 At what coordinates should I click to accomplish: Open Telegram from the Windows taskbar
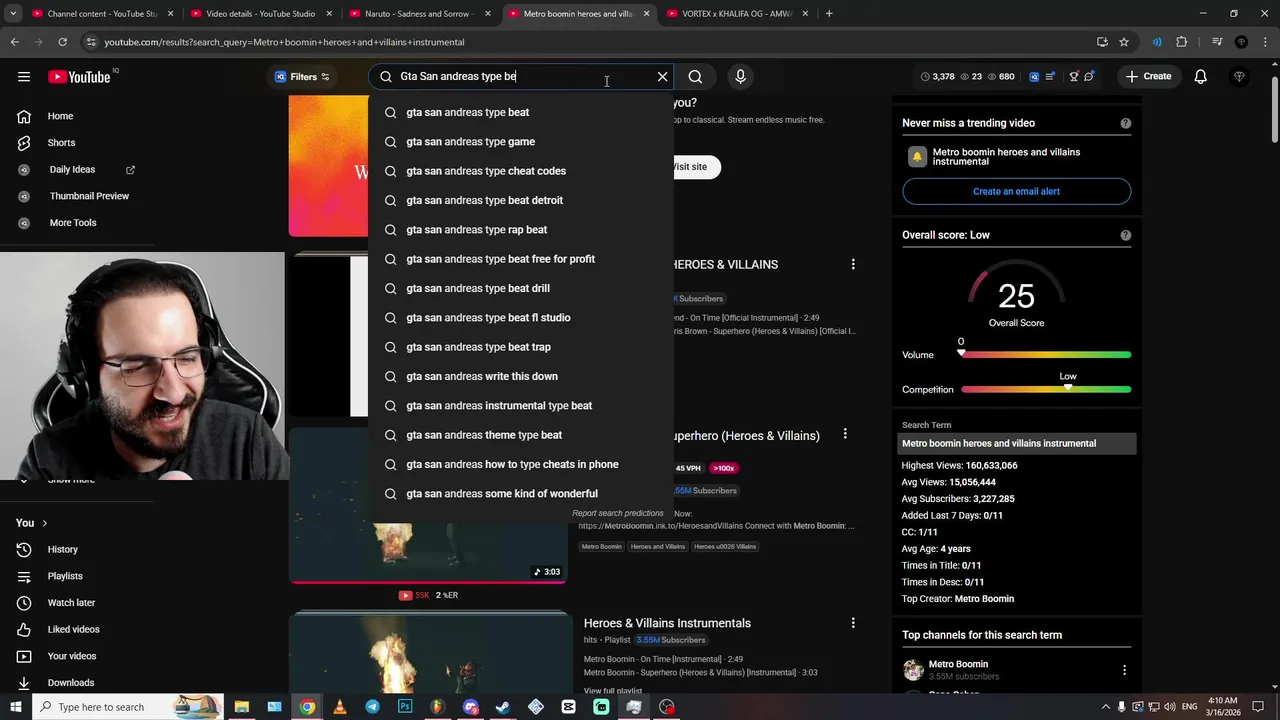pyautogui.click(x=372, y=707)
